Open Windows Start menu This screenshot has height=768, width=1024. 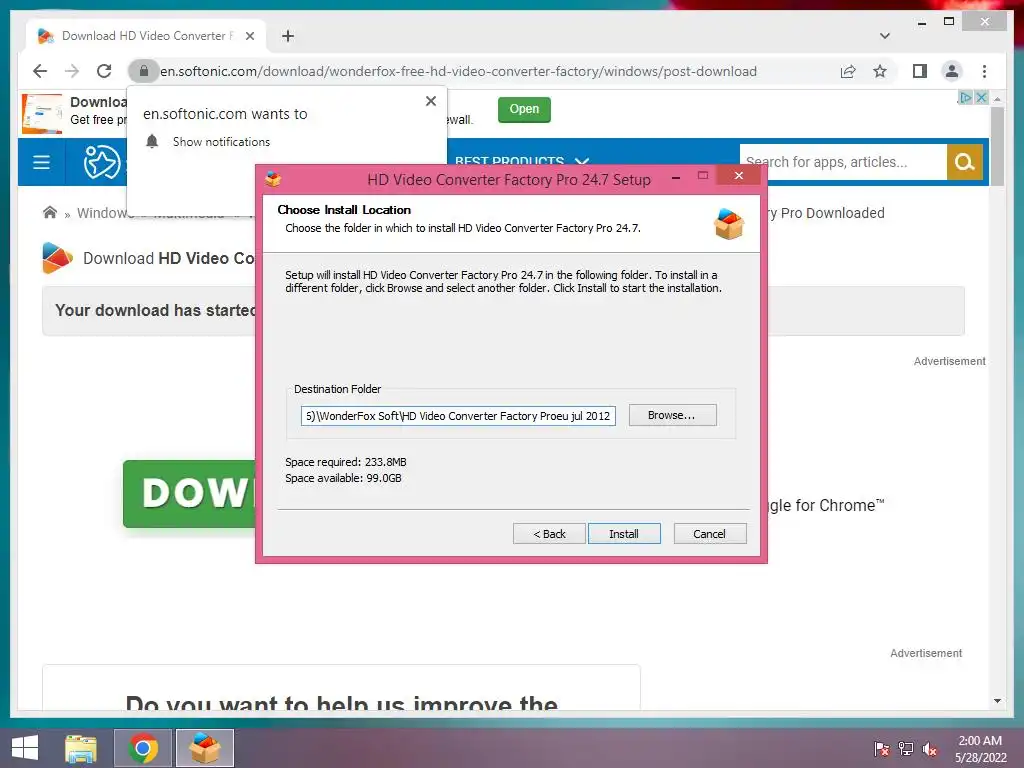coord(25,748)
